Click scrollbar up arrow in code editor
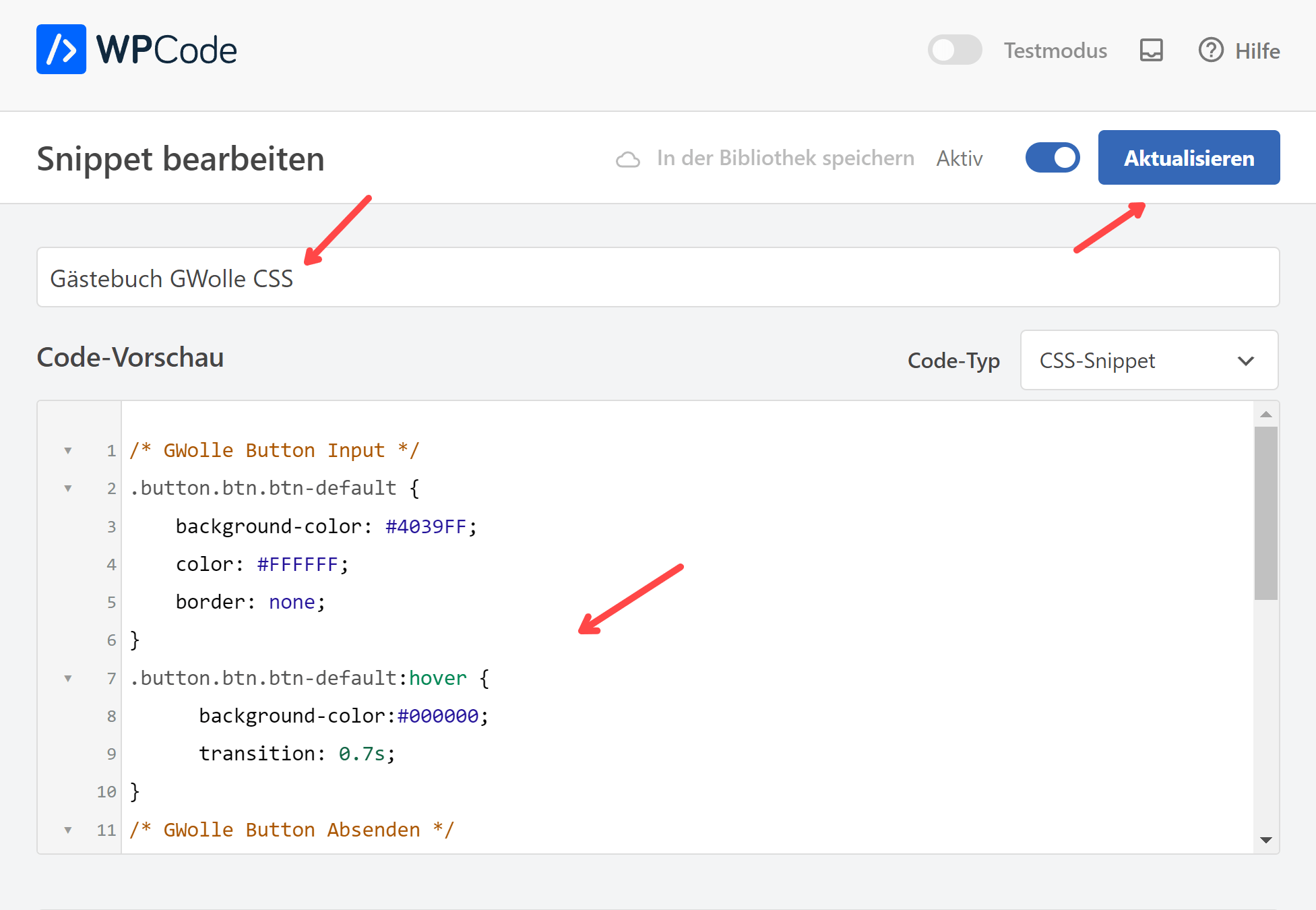This screenshot has height=910, width=1316. [x=1266, y=415]
